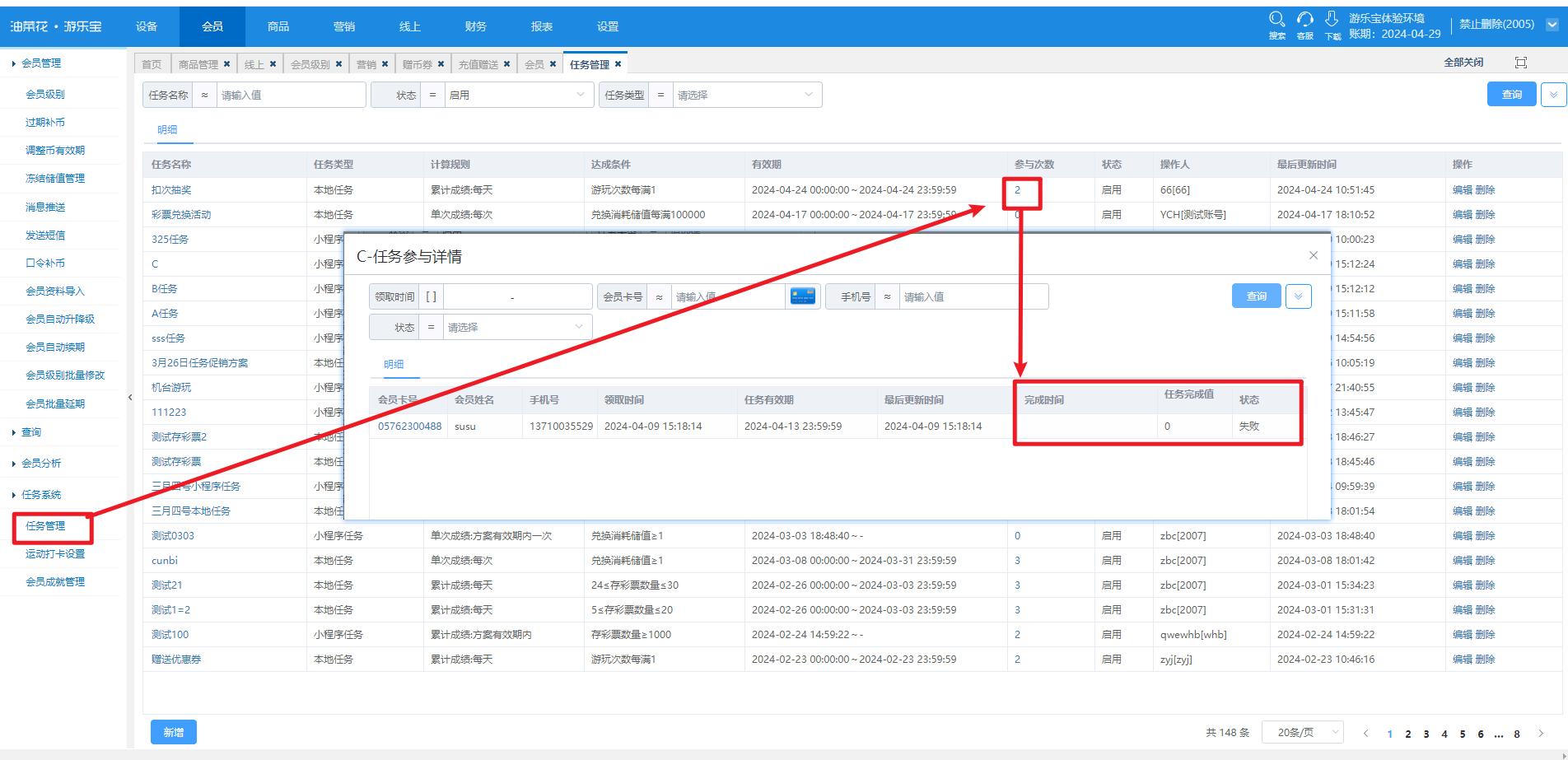1568x760 pixels.
Task: Click the main blue 查询 button
Action: point(1512,95)
